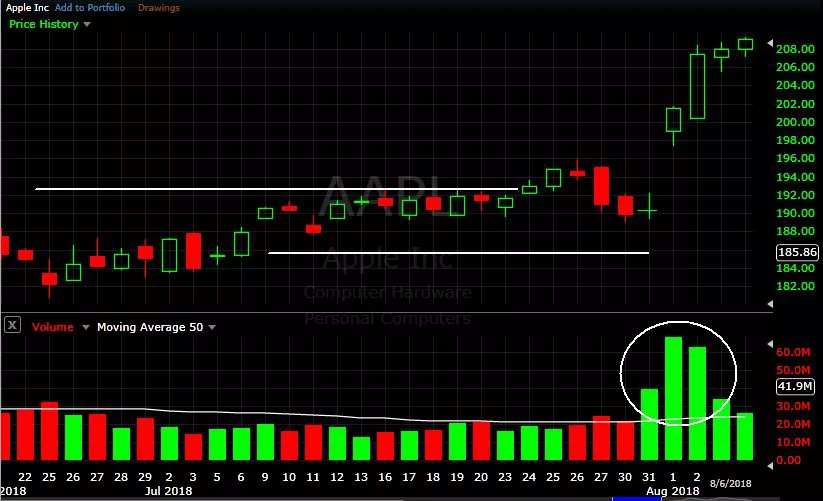Select the 185.86 price marker on axis
823x501 pixels.
pyautogui.click(x=797, y=252)
